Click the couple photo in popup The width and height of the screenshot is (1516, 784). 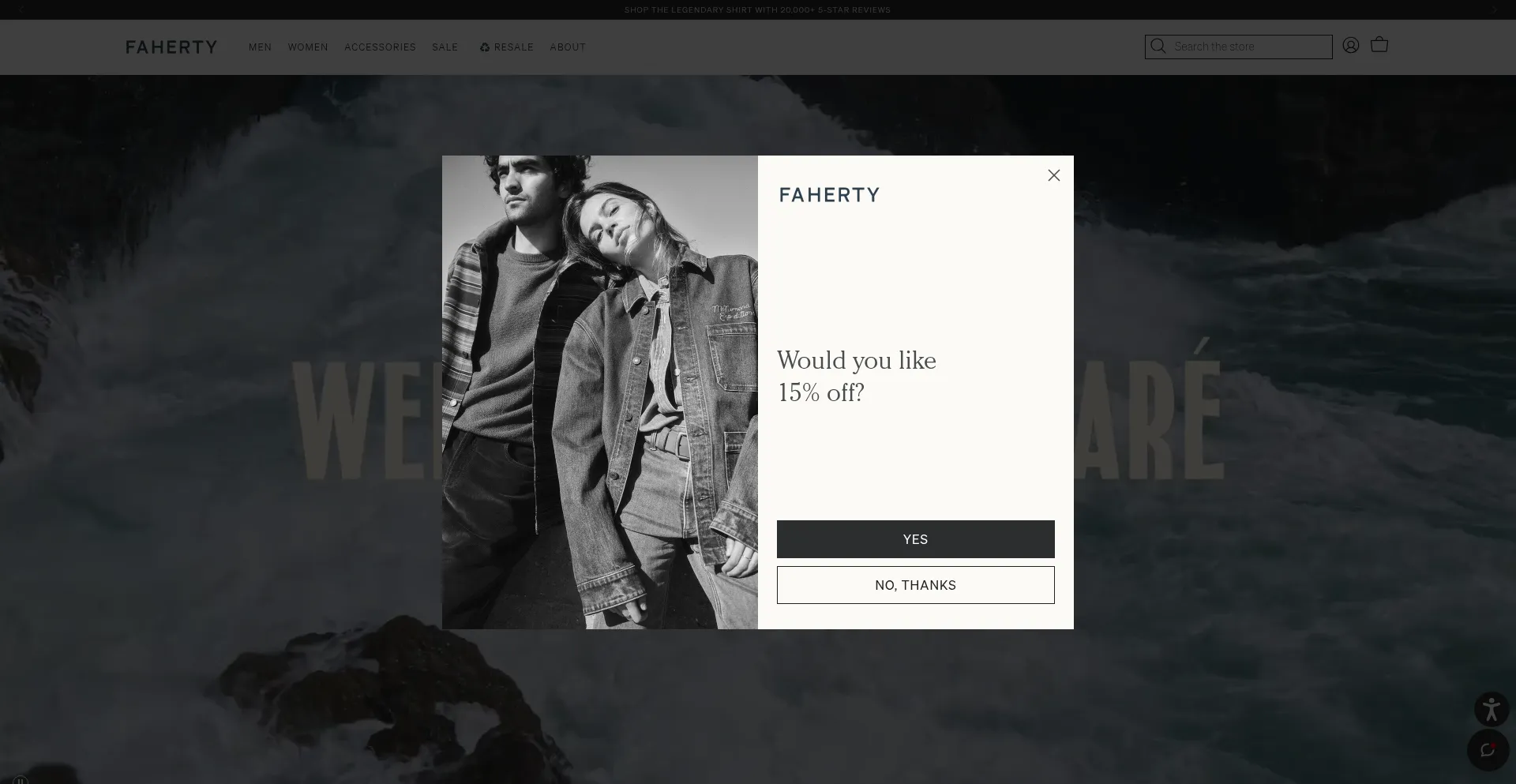(600, 392)
